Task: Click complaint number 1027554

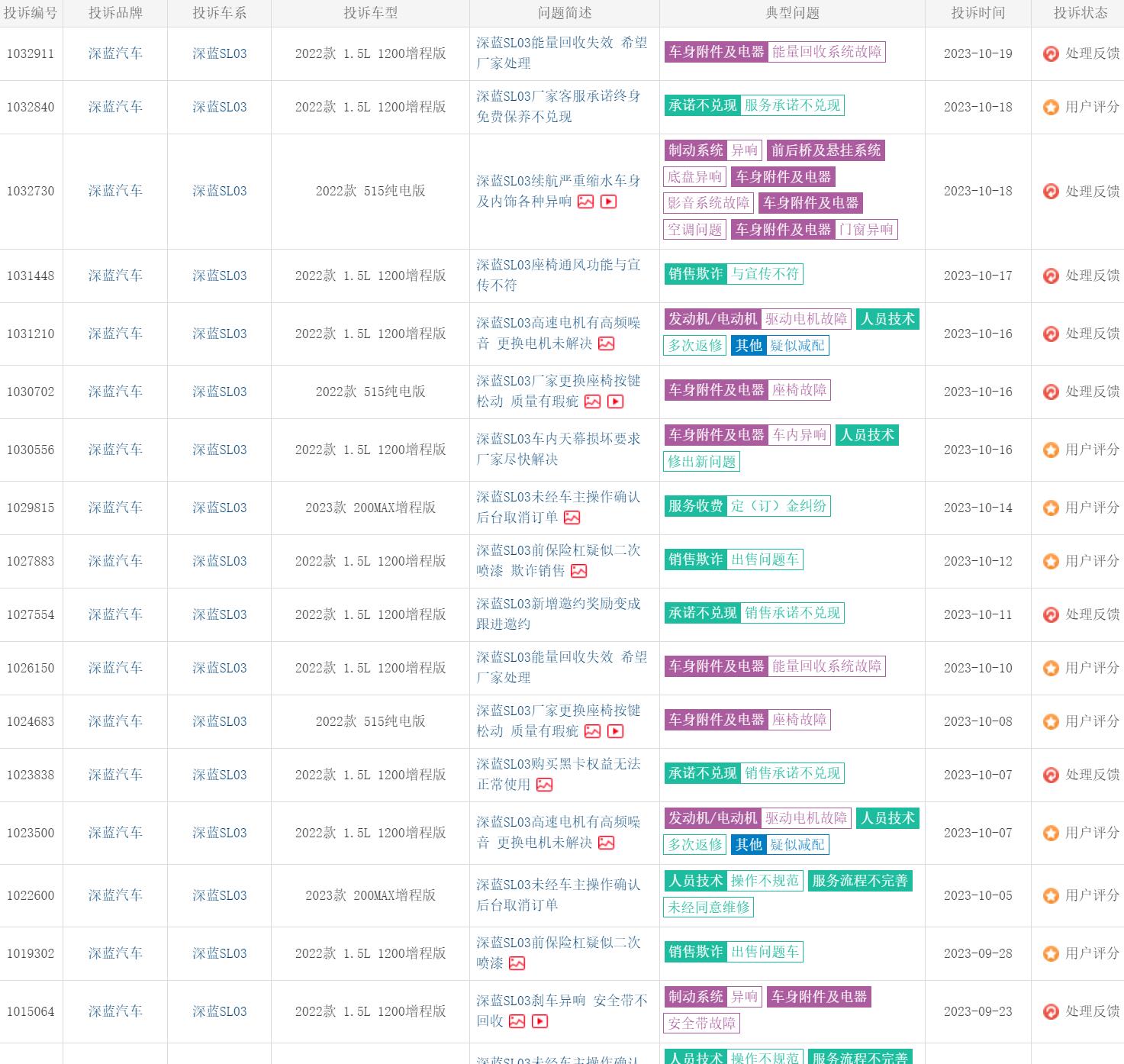Action: (31, 614)
